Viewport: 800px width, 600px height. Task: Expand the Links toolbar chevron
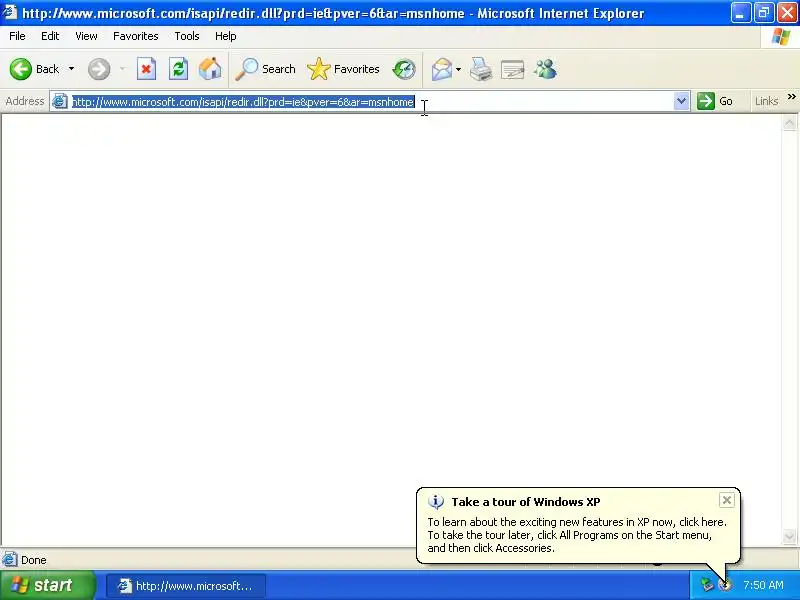click(x=791, y=96)
